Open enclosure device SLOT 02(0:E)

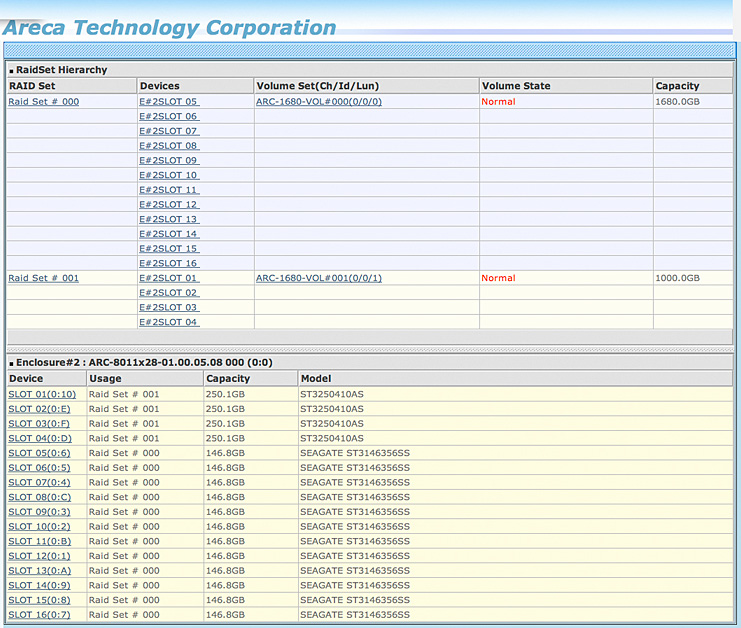coord(39,409)
